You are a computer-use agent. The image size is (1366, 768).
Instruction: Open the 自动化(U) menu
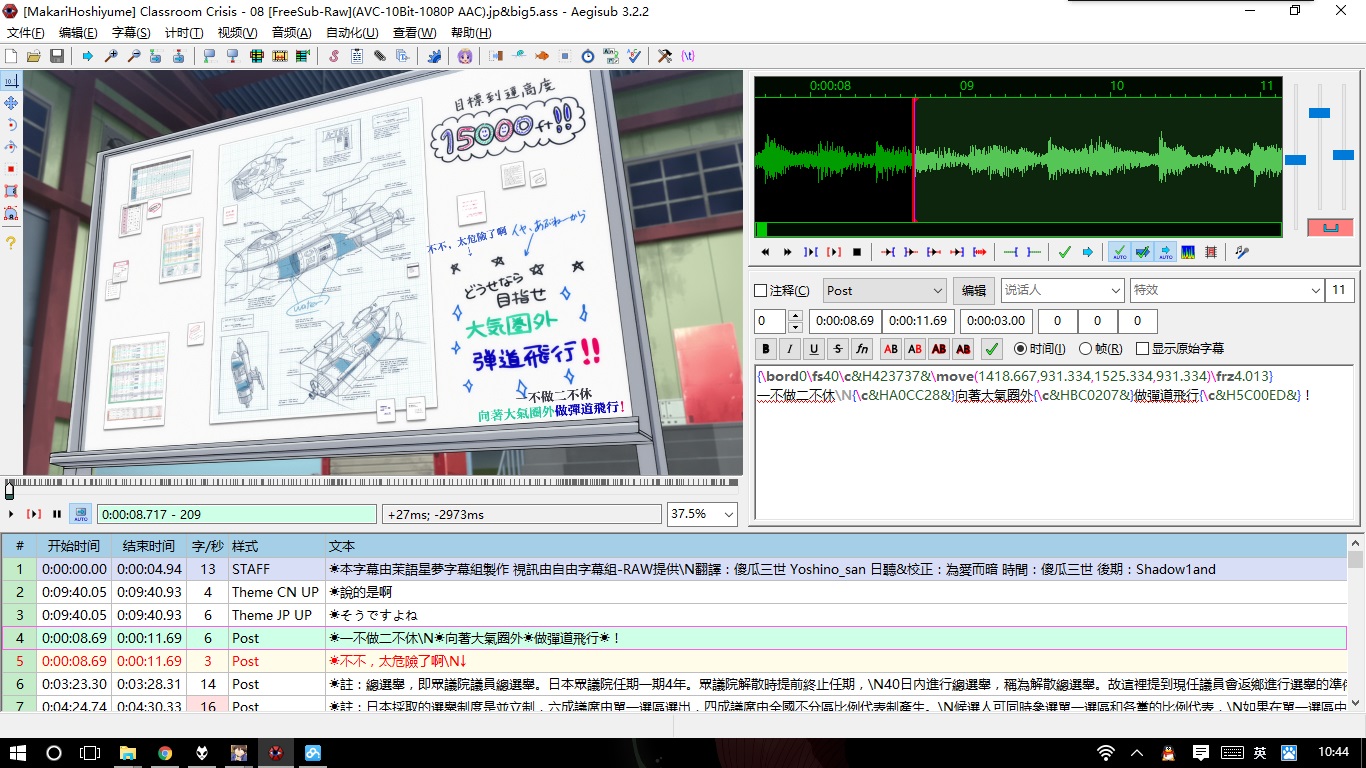pos(352,32)
